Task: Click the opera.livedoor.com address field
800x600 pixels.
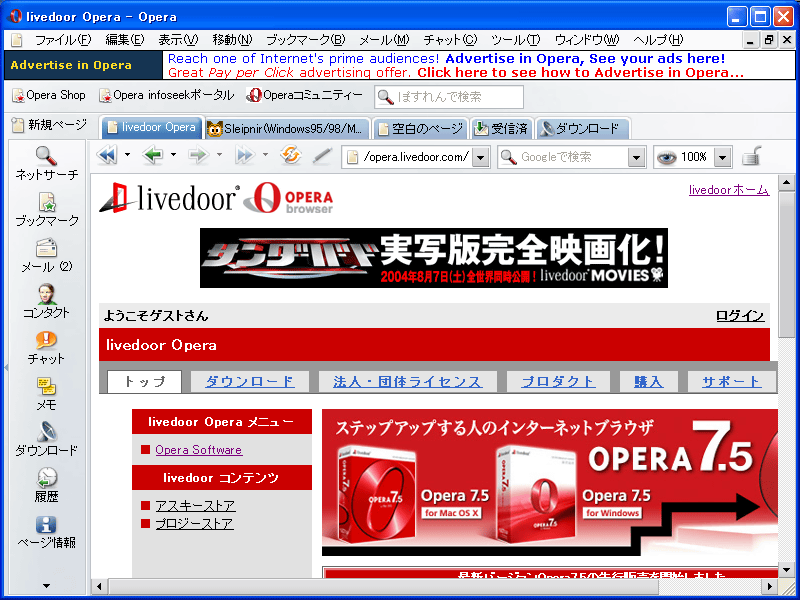Action: [x=407, y=157]
